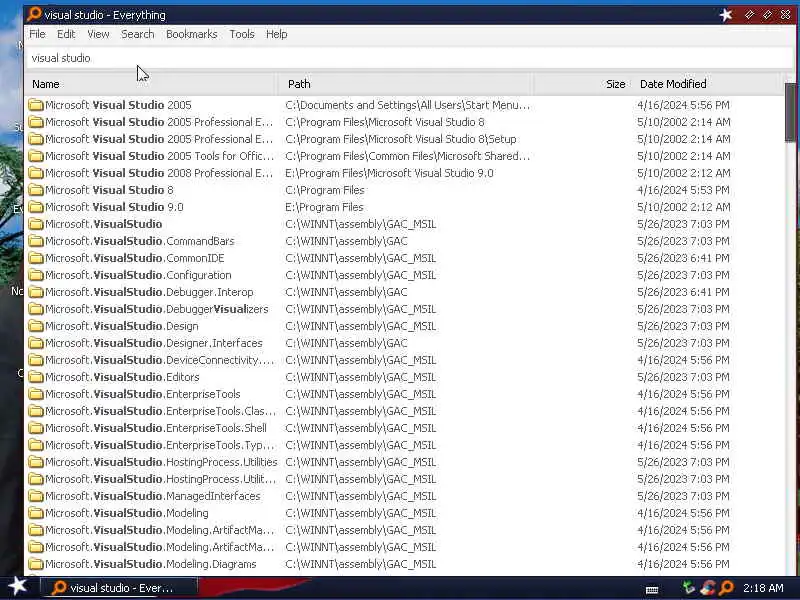Image resolution: width=800 pixels, height=600 pixels.
Task: Click date '5/26/2023 6:41 PM' of CommonIDE row
Action: click(x=683, y=258)
